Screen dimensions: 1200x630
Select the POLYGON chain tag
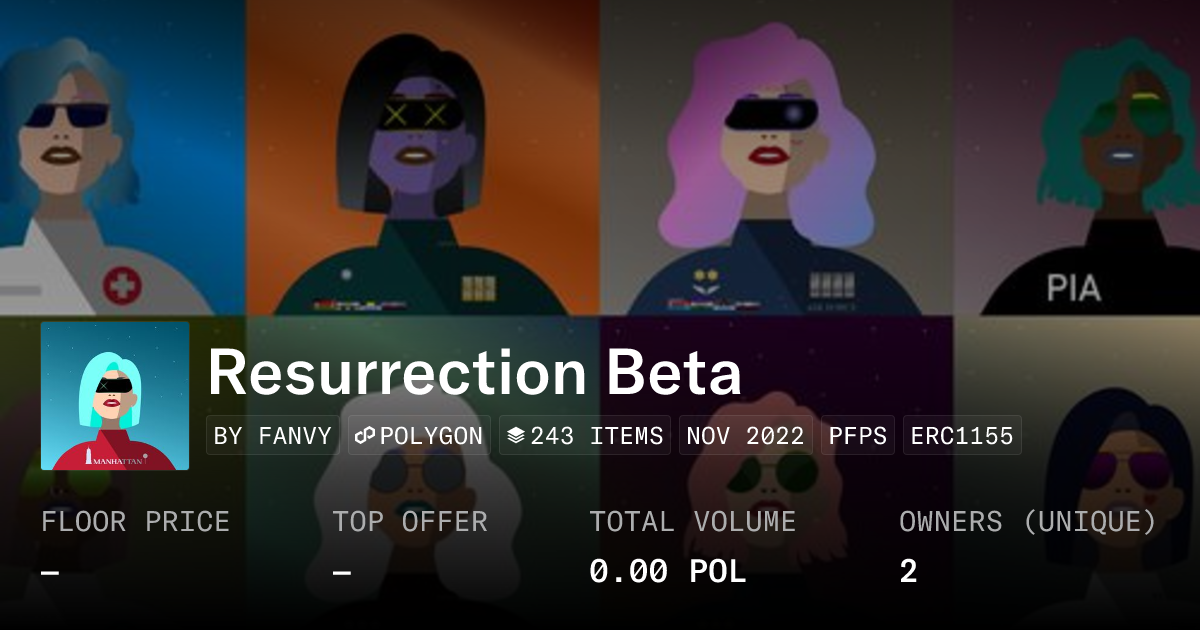tap(420, 436)
